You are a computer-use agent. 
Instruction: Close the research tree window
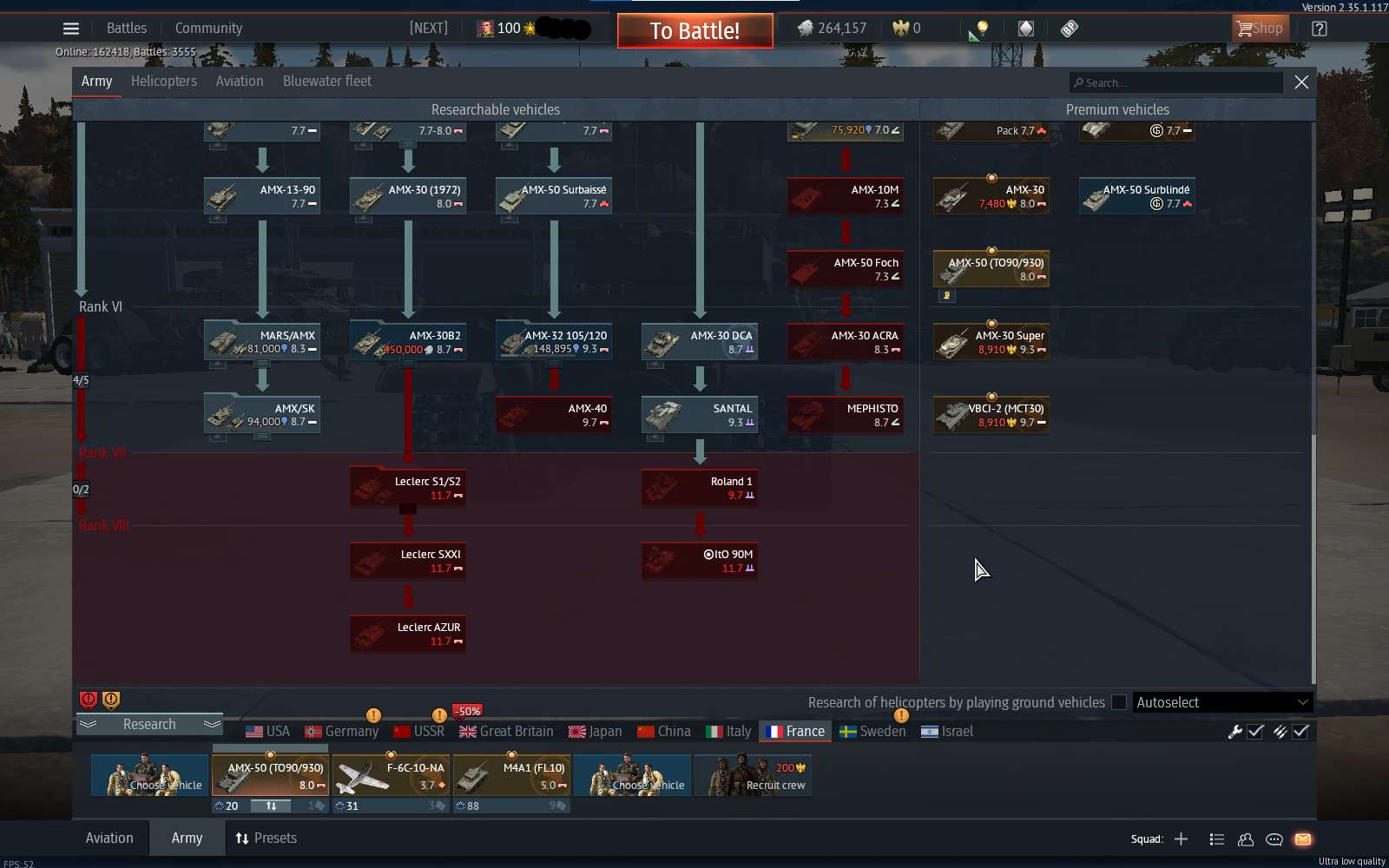(x=1301, y=82)
